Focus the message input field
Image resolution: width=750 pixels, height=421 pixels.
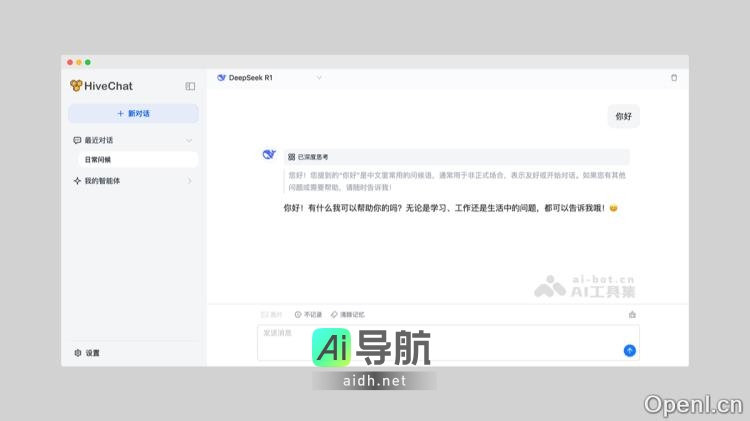(448, 343)
